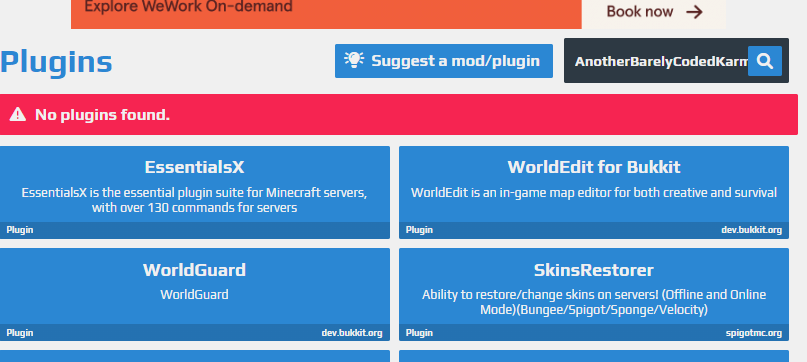Viewport: 807px width, 362px height.
Task: Click the No plugins found message
Action: click(102, 115)
